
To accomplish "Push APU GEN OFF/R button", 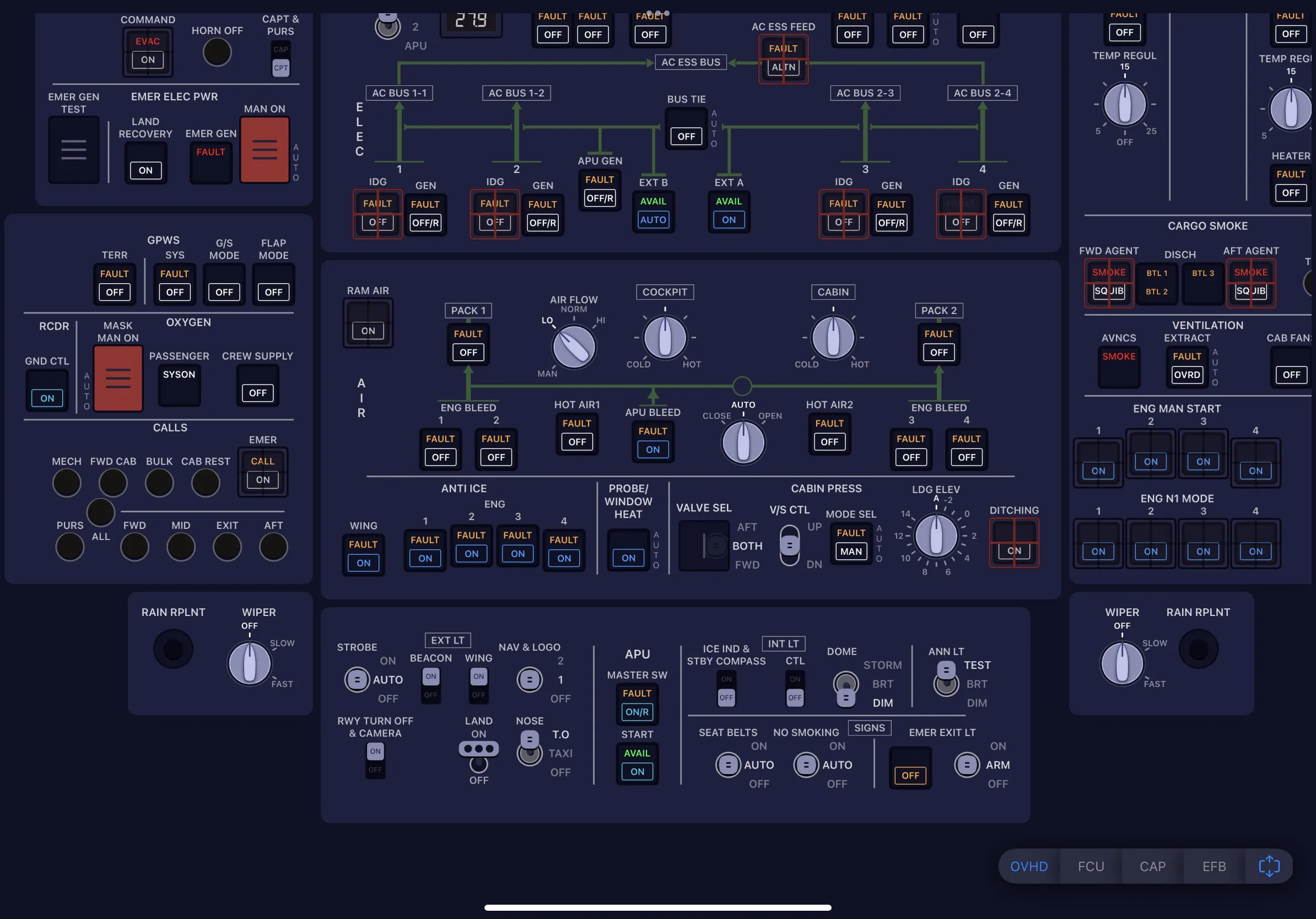I will pyautogui.click(x=600, y=190).
